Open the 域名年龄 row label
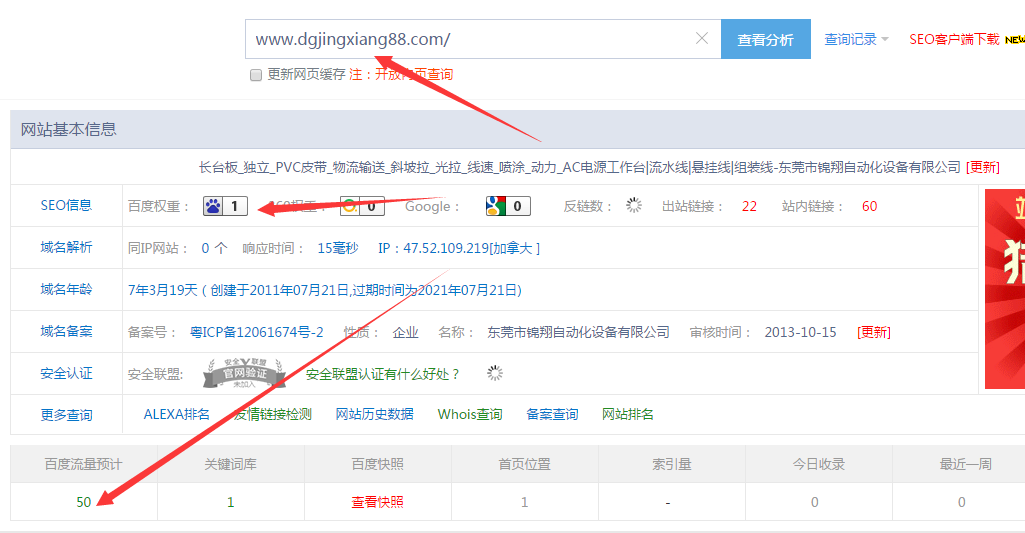Viewport: 1025px width, 533px height. click(x=66, y=290)
